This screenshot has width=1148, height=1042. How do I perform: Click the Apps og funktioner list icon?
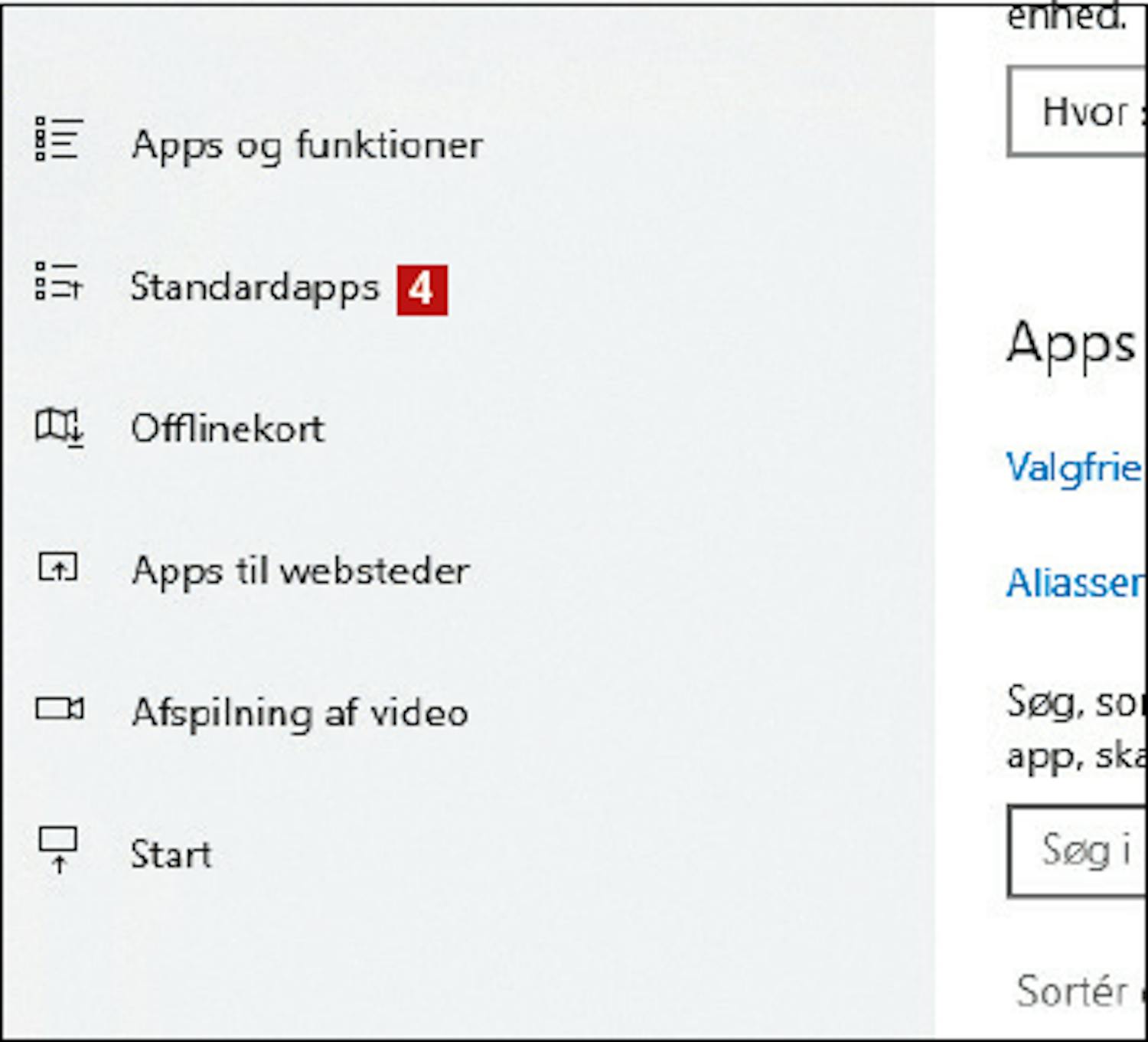[x=59, y=139]
